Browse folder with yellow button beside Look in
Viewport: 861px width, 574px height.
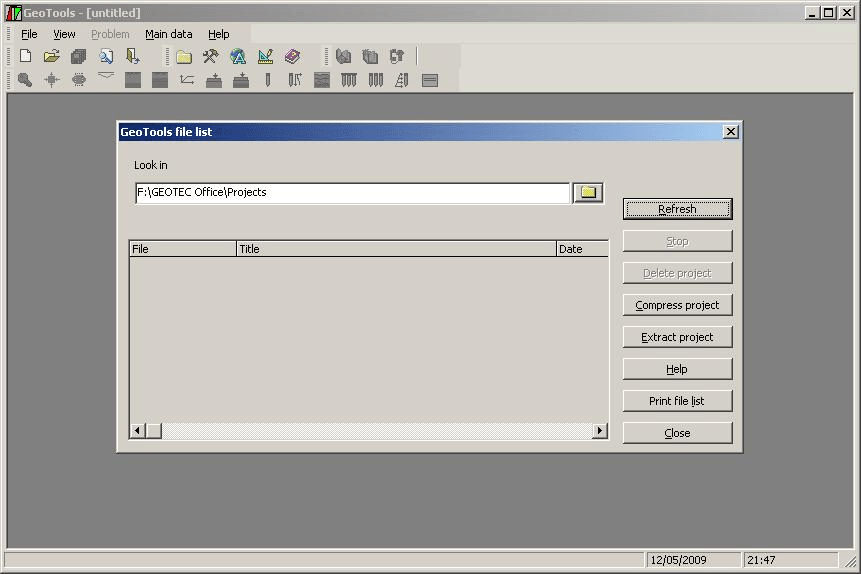point(588,193)
